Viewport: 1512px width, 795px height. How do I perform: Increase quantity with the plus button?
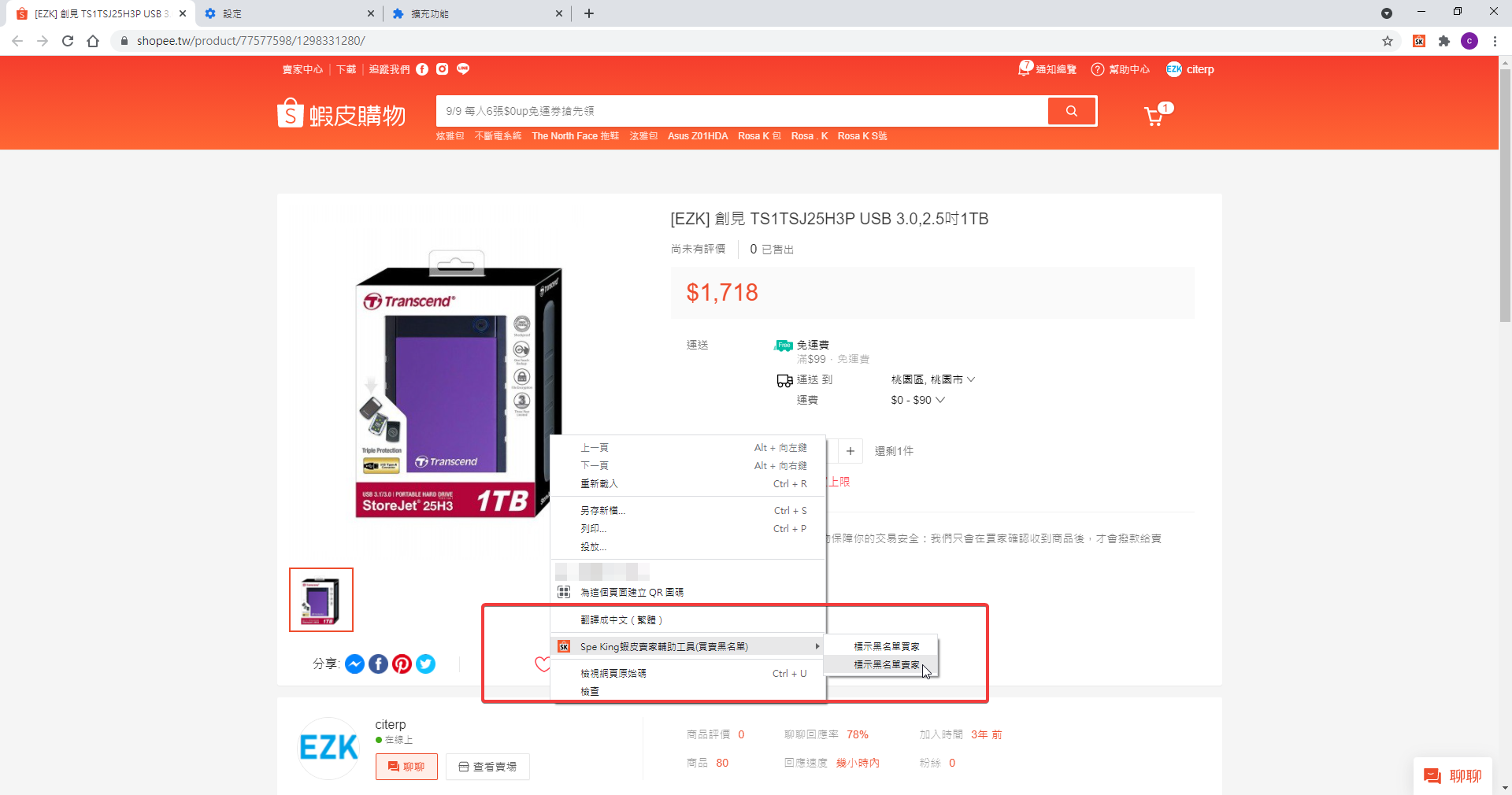tap(850, 451)
